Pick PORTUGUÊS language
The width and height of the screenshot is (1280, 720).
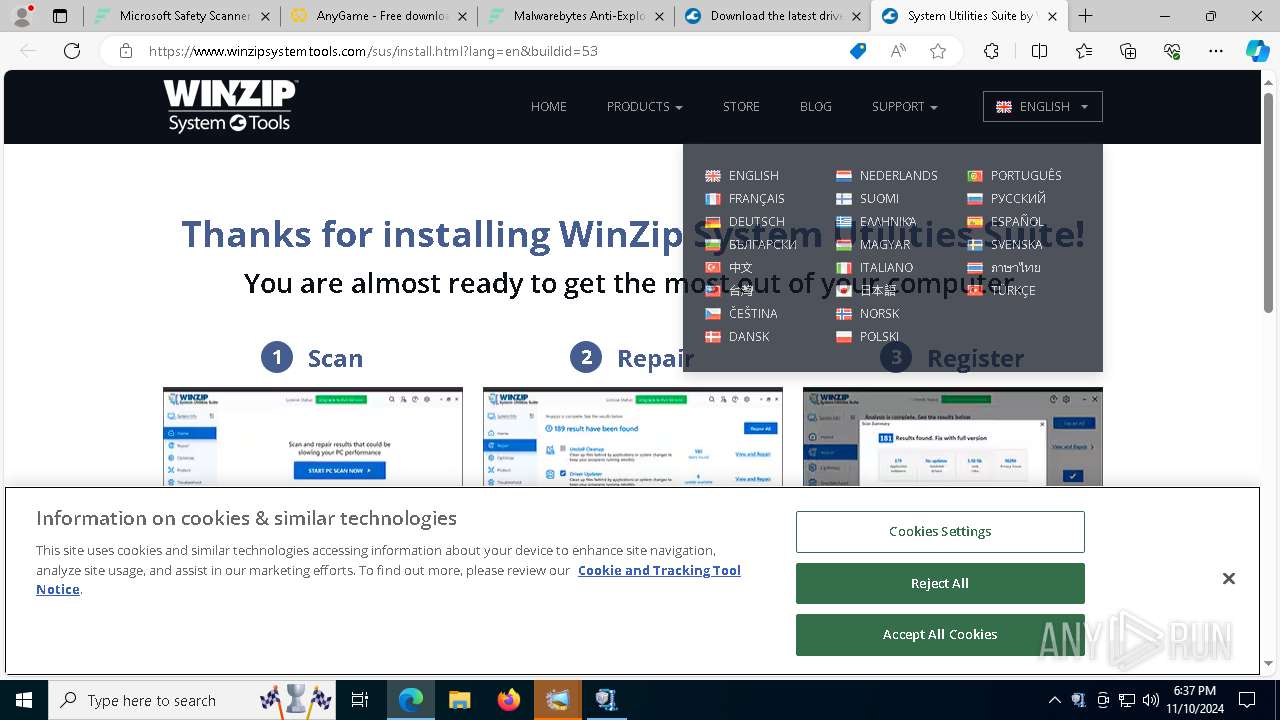pyautogui.click(x=1014, y=176)
